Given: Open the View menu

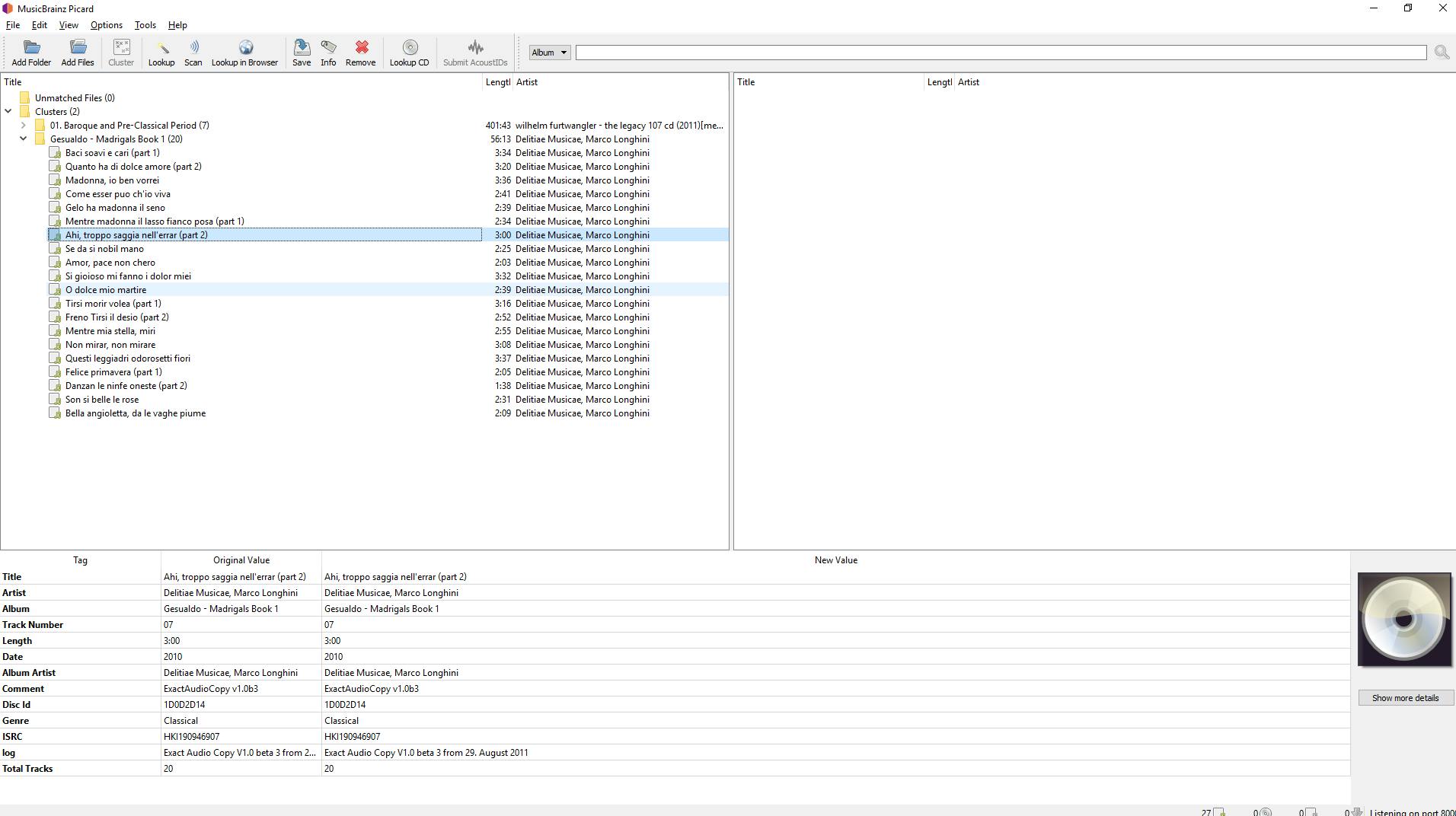Looking at the screenshot, I should [x=69, y=25].
